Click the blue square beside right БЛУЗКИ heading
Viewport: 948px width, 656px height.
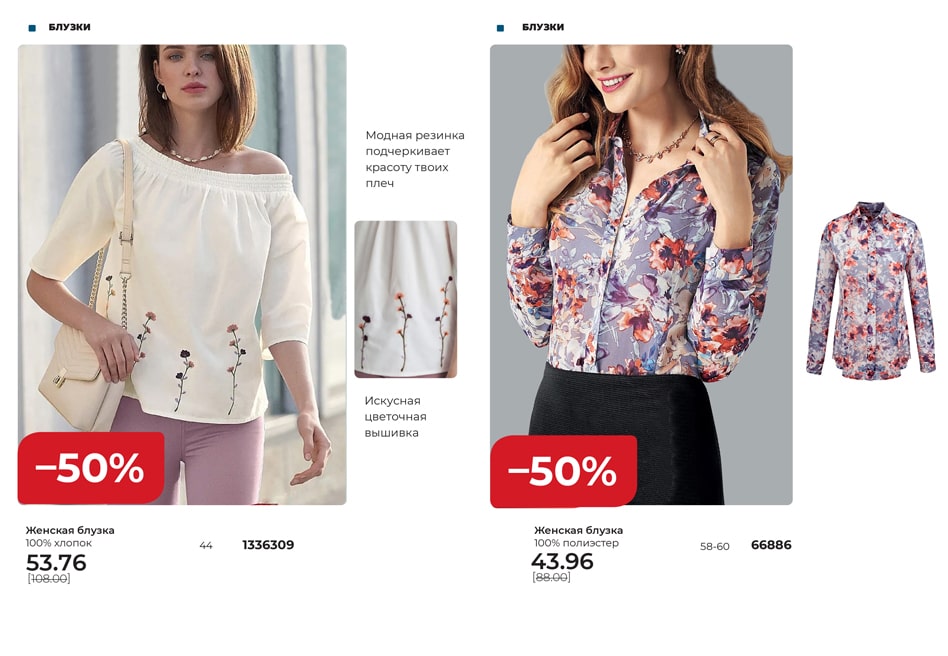point(500,28)
